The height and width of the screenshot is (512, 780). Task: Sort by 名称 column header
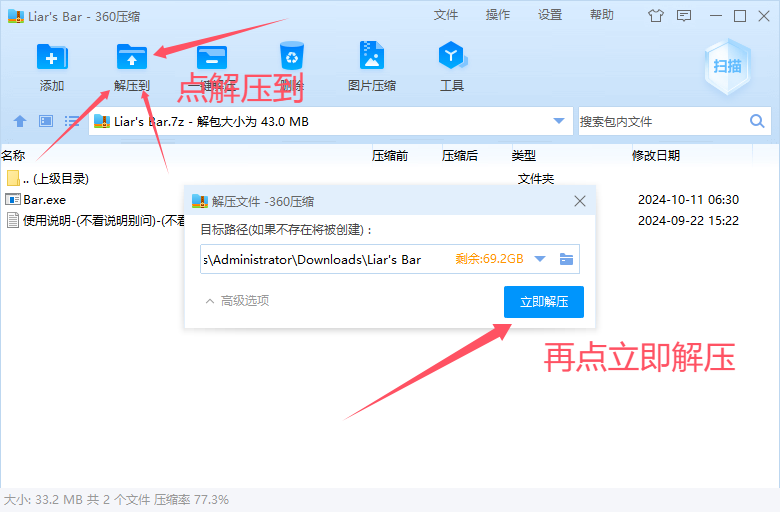(184, 155)
